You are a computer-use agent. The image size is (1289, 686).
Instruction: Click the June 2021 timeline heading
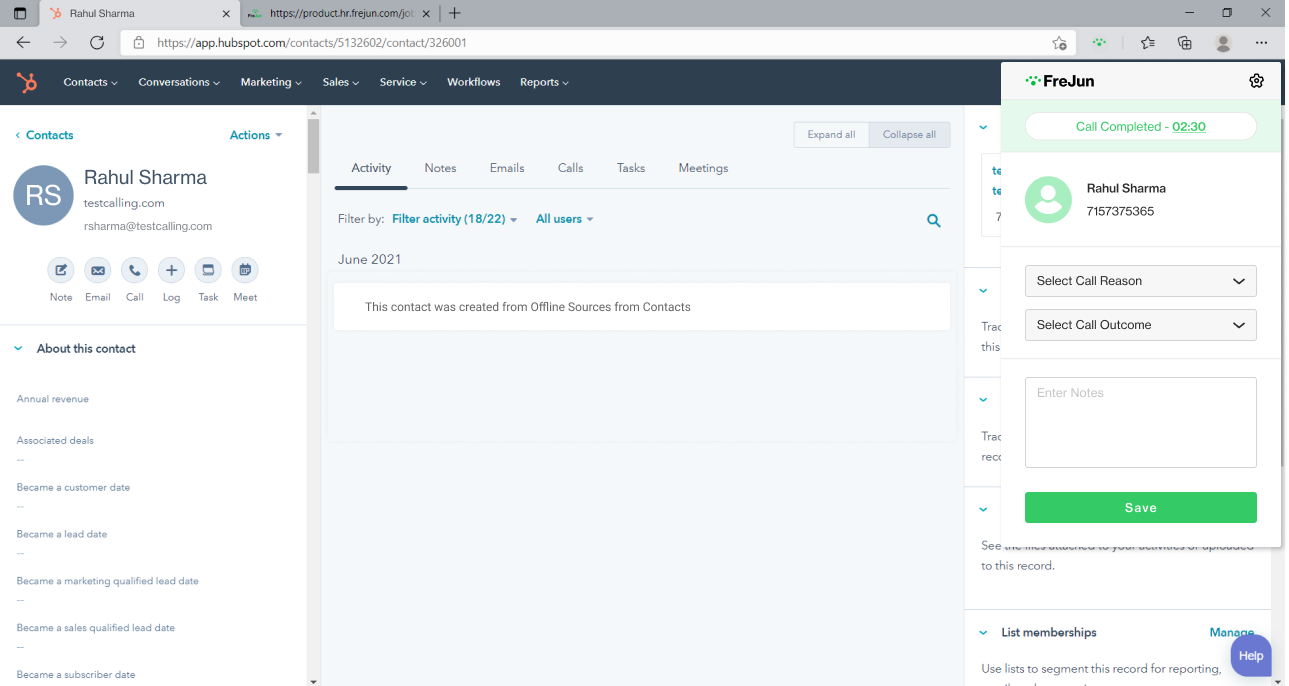tap(370, 259)
